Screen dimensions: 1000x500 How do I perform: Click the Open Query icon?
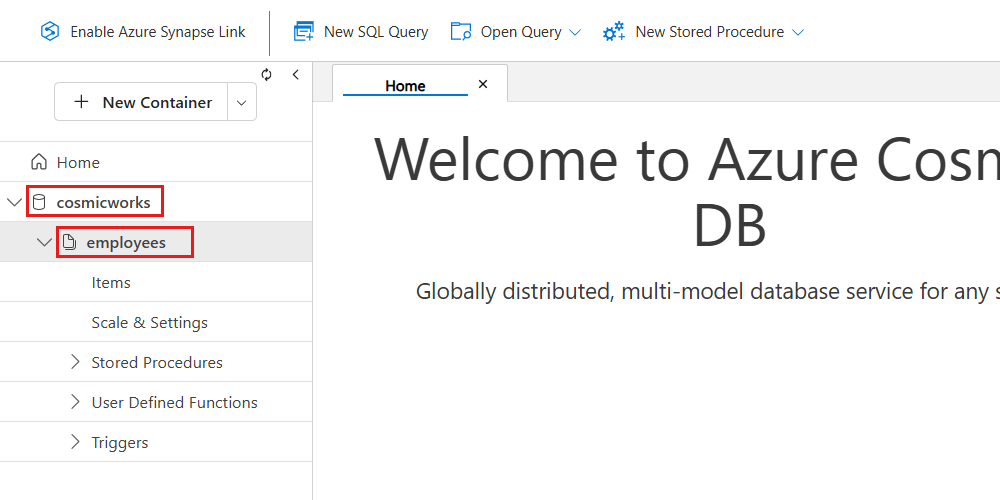tap(461, 32)
